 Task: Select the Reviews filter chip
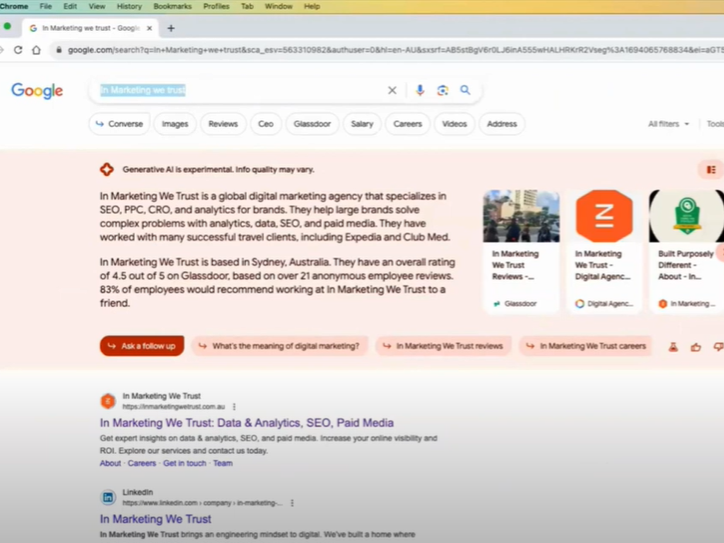coord(223,124)
